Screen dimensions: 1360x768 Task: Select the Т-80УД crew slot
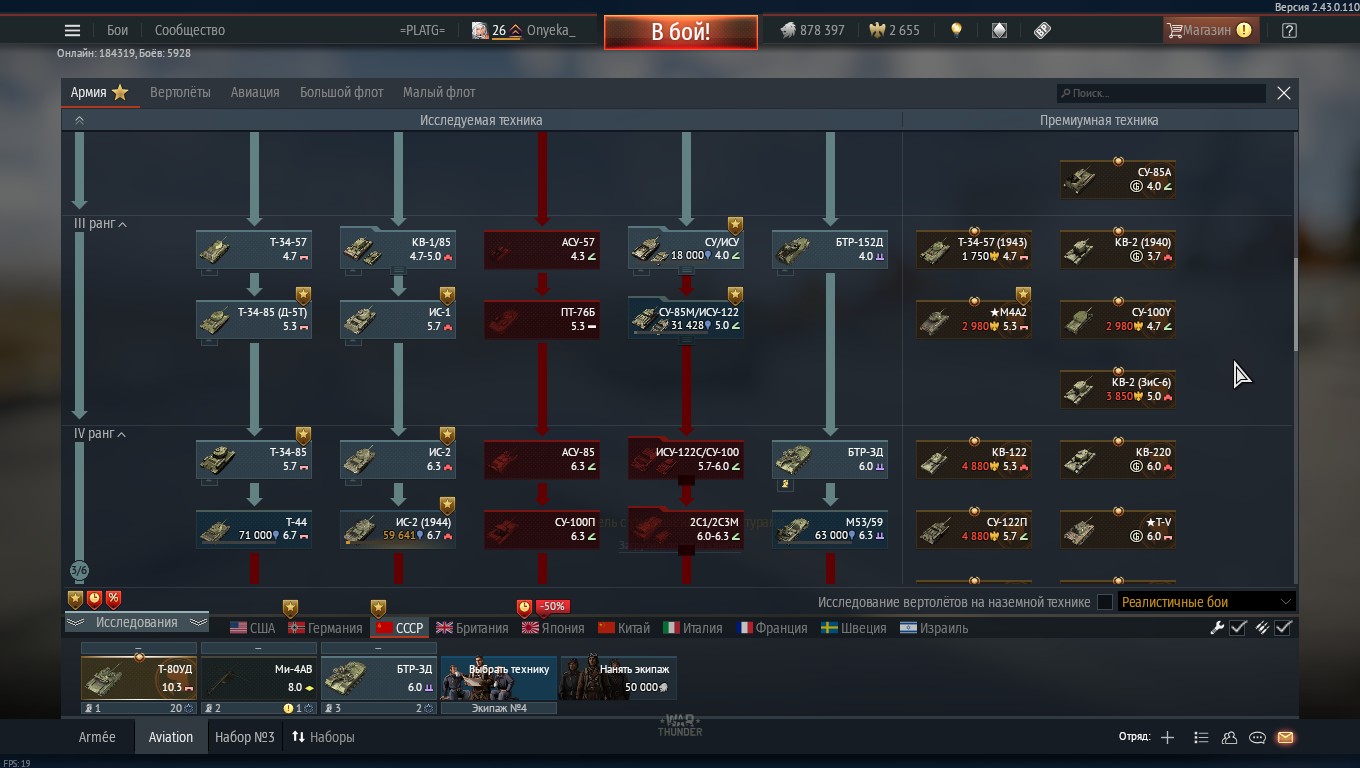[x=138, y=677]
